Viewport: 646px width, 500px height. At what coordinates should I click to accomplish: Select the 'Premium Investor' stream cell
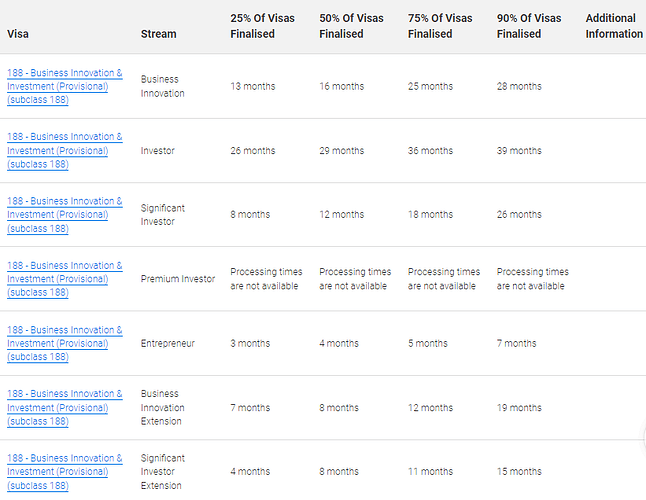click(178, 279)
